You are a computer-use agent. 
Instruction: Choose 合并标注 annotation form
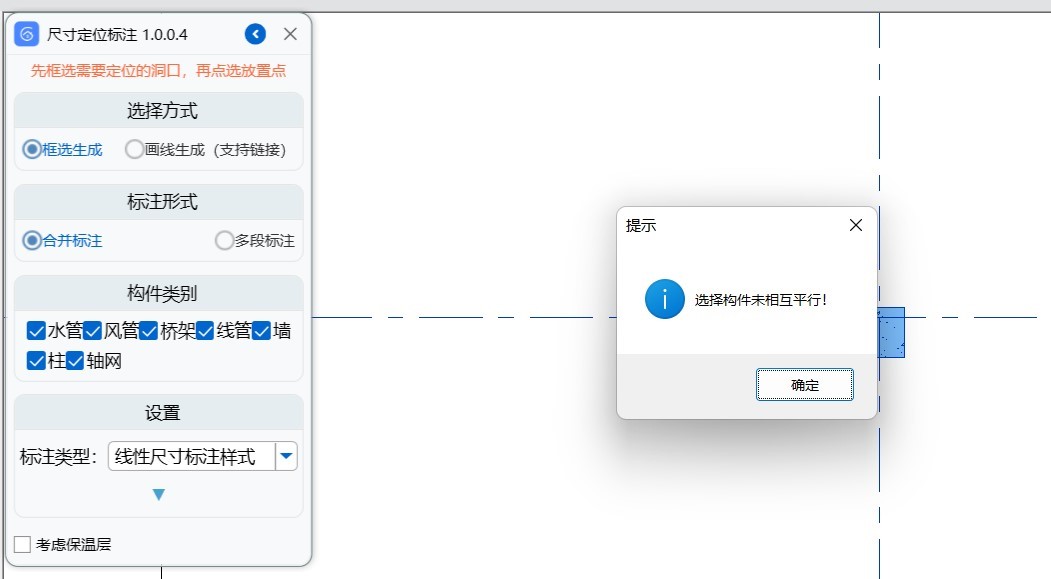[x=33, y=241]
